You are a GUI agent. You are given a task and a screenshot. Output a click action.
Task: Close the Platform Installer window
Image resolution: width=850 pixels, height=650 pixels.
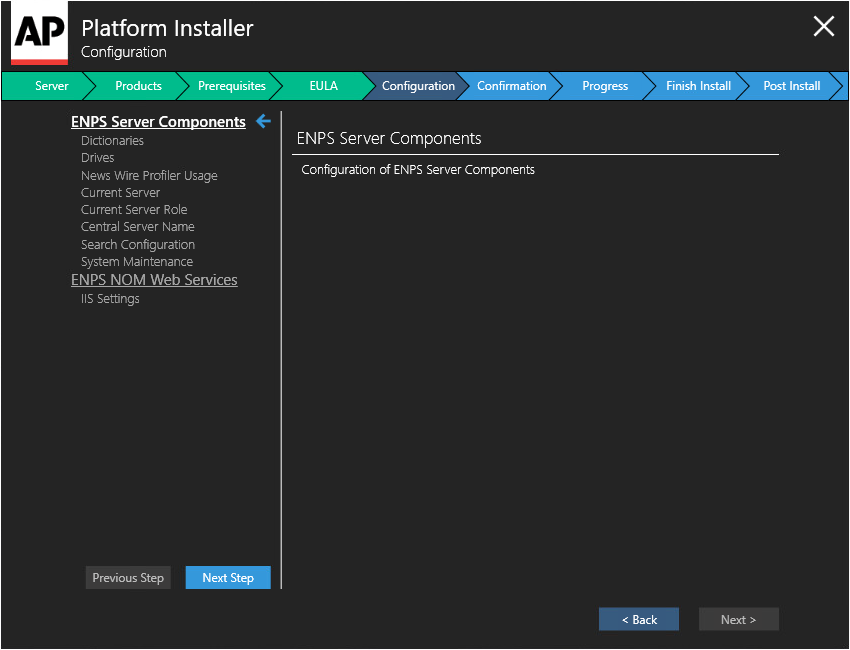823,26
